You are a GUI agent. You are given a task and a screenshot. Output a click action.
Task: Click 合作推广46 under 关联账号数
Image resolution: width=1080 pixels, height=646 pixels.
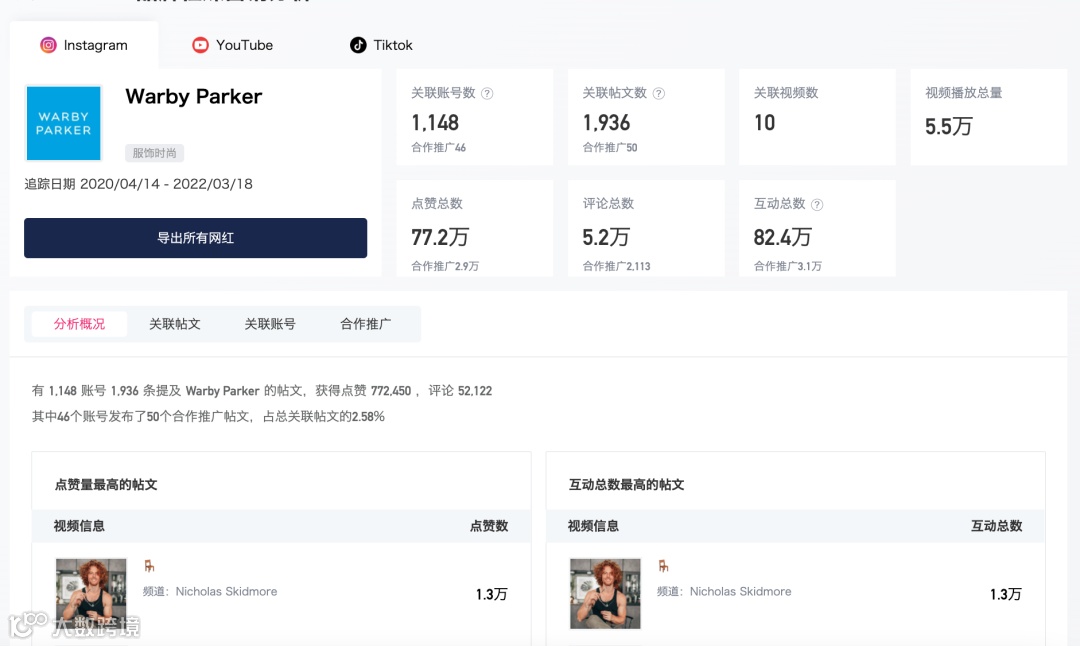tap(439, 147)
